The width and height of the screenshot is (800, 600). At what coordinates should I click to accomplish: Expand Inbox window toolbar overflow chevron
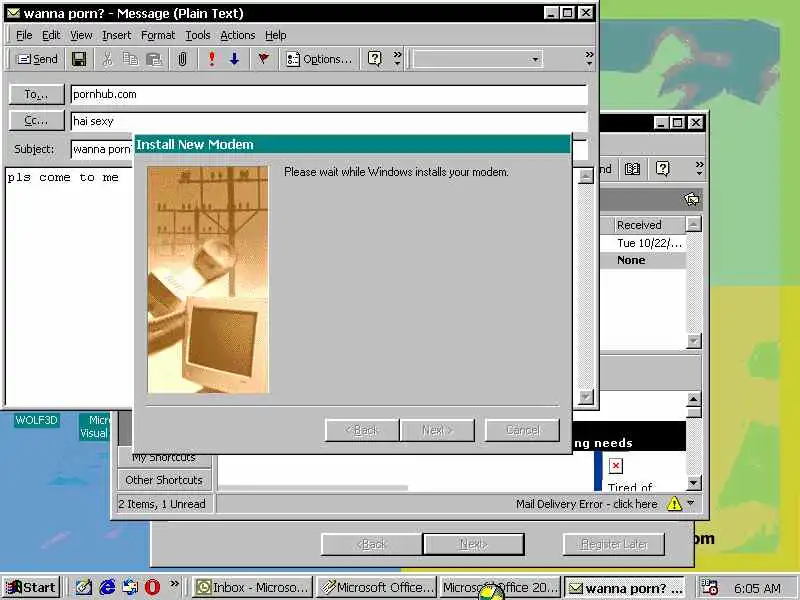click(699, 168)
